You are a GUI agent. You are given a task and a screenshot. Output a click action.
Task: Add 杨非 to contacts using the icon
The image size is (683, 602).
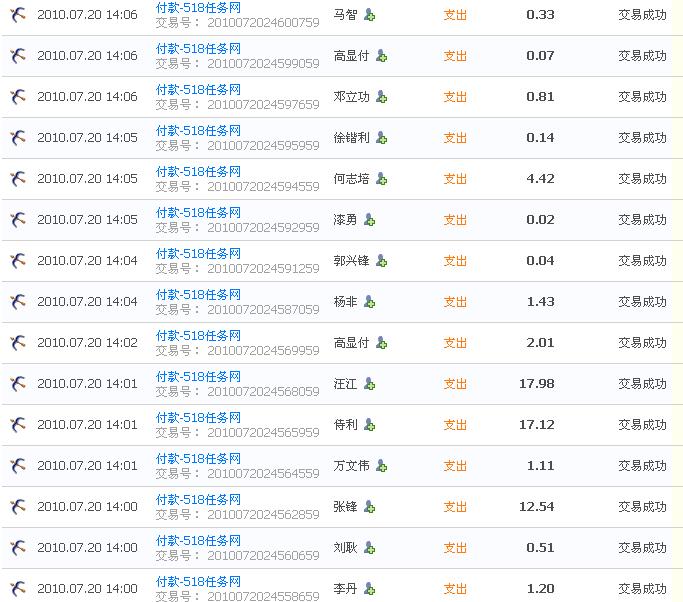(370, 302)
